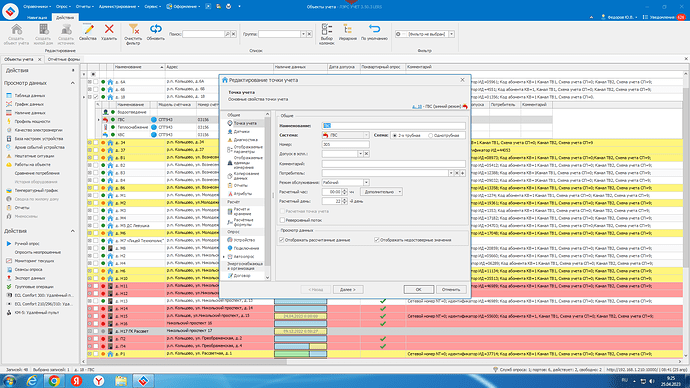Open Отчеты menu
This screenshot has width=690, height=388.
84,7
